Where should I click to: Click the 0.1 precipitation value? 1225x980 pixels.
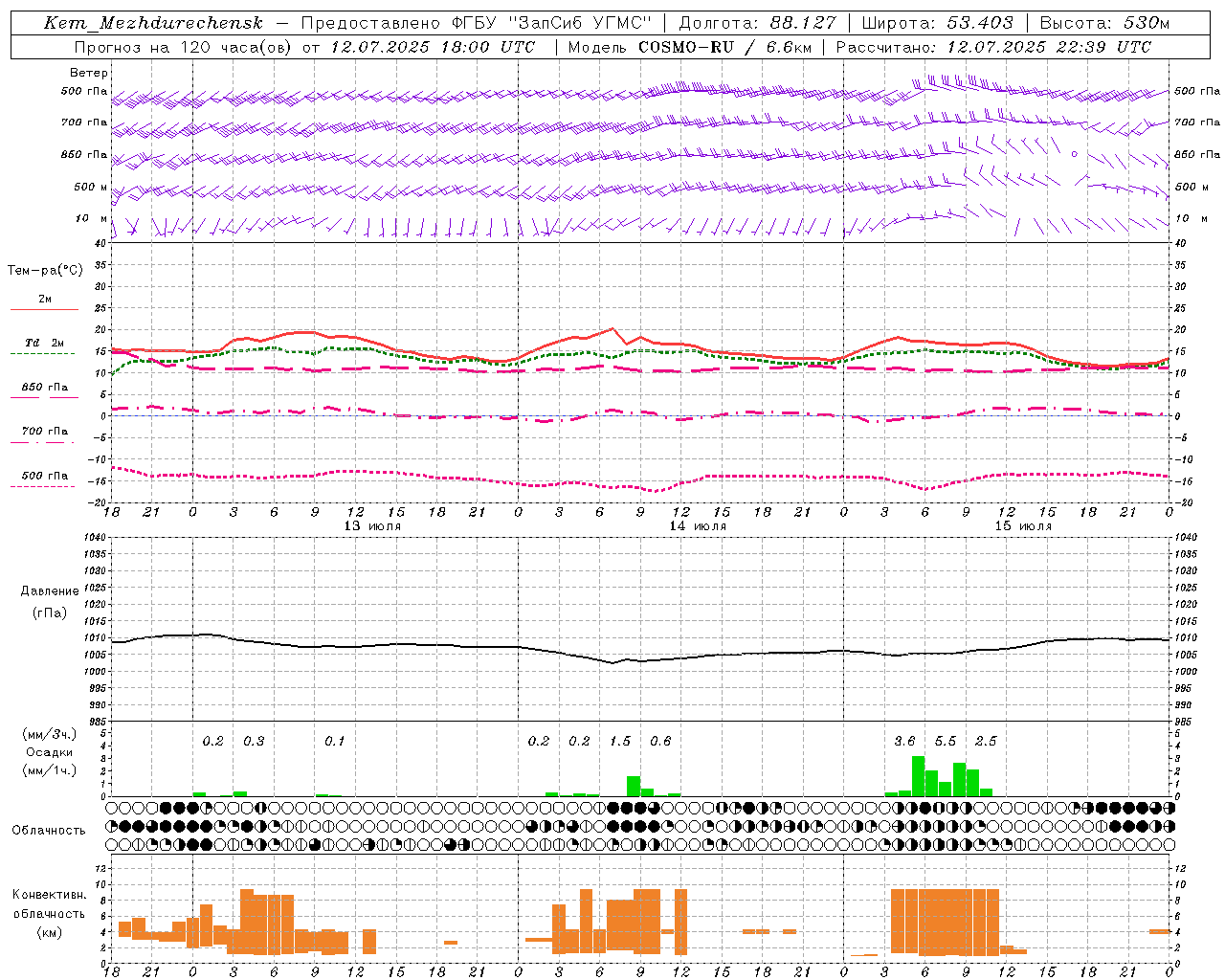[x=334, y=741]
